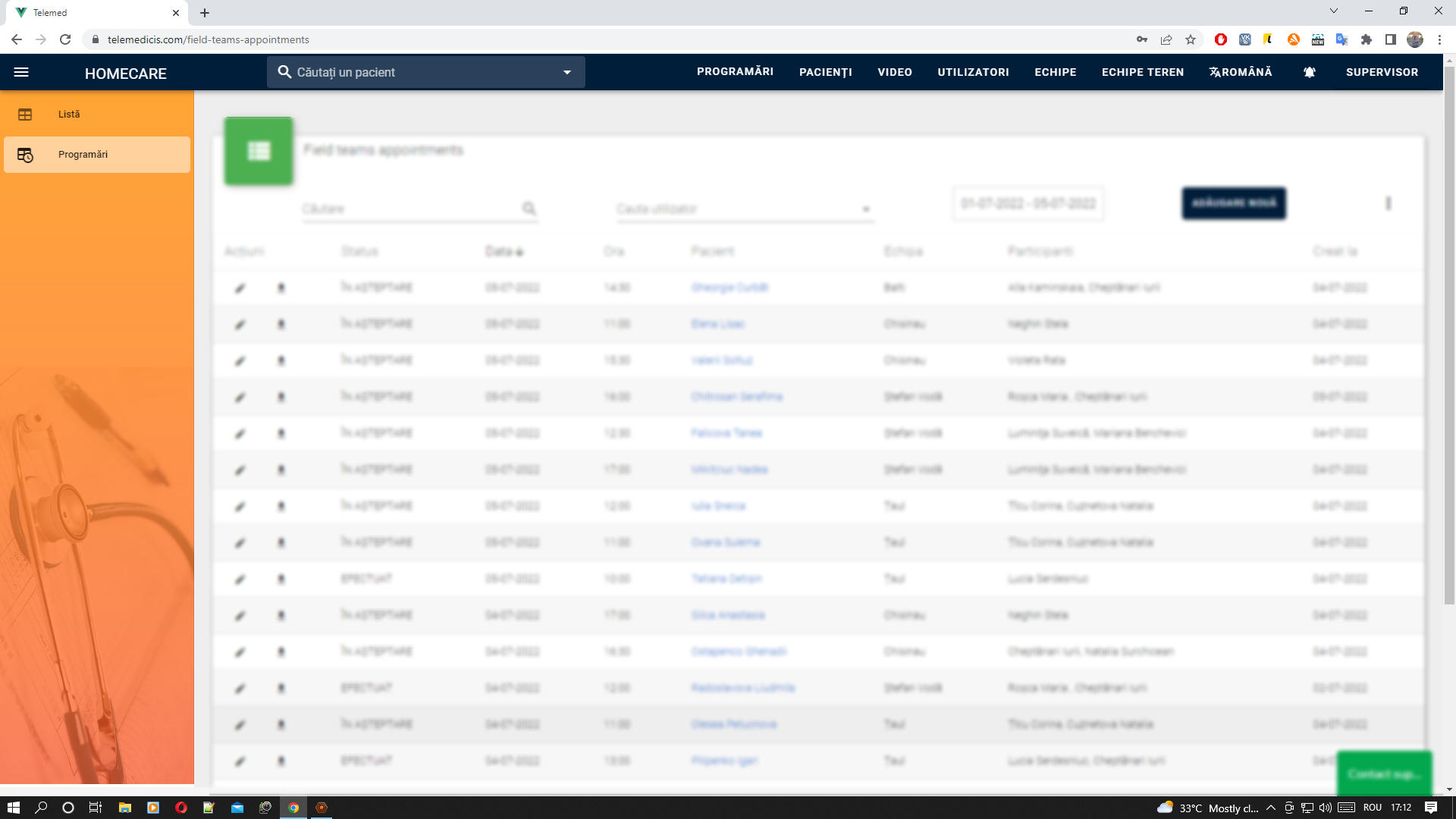Open the red stop-hand ad blocker extension
Image resolution: width=1456 pixels, height=819 pixels.
(x=1221, y=39)
